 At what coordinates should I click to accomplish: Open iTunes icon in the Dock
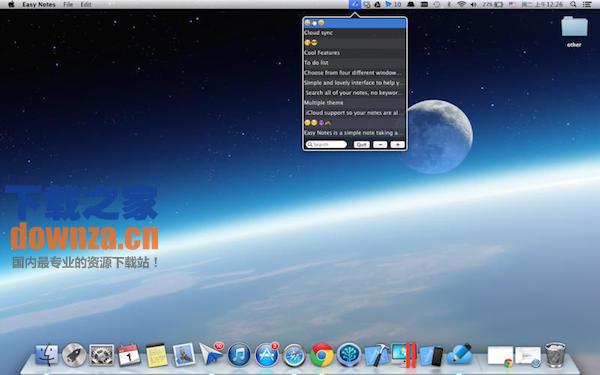239,355
